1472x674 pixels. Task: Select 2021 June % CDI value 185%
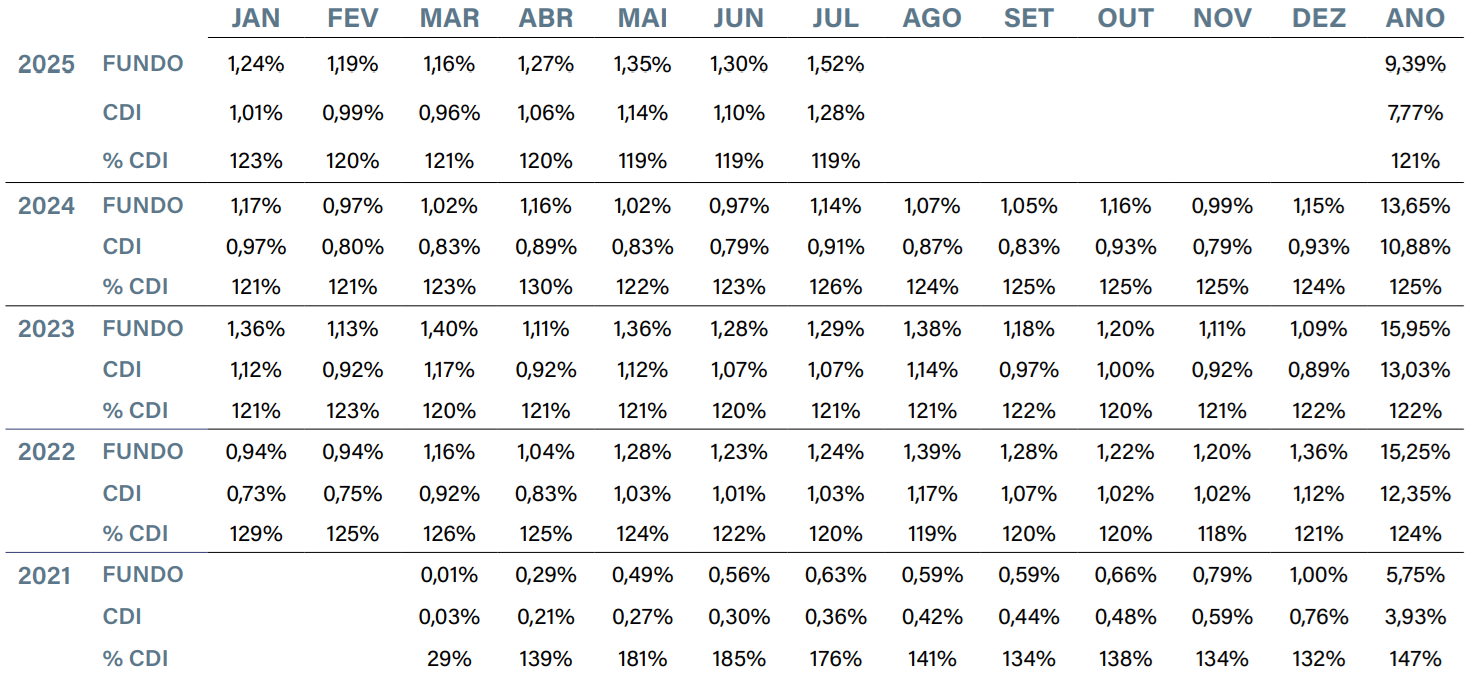[739, 659]
